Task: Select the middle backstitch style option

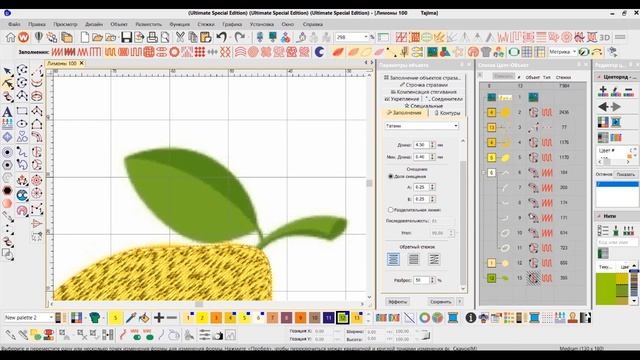Action: tap(413, 259)
